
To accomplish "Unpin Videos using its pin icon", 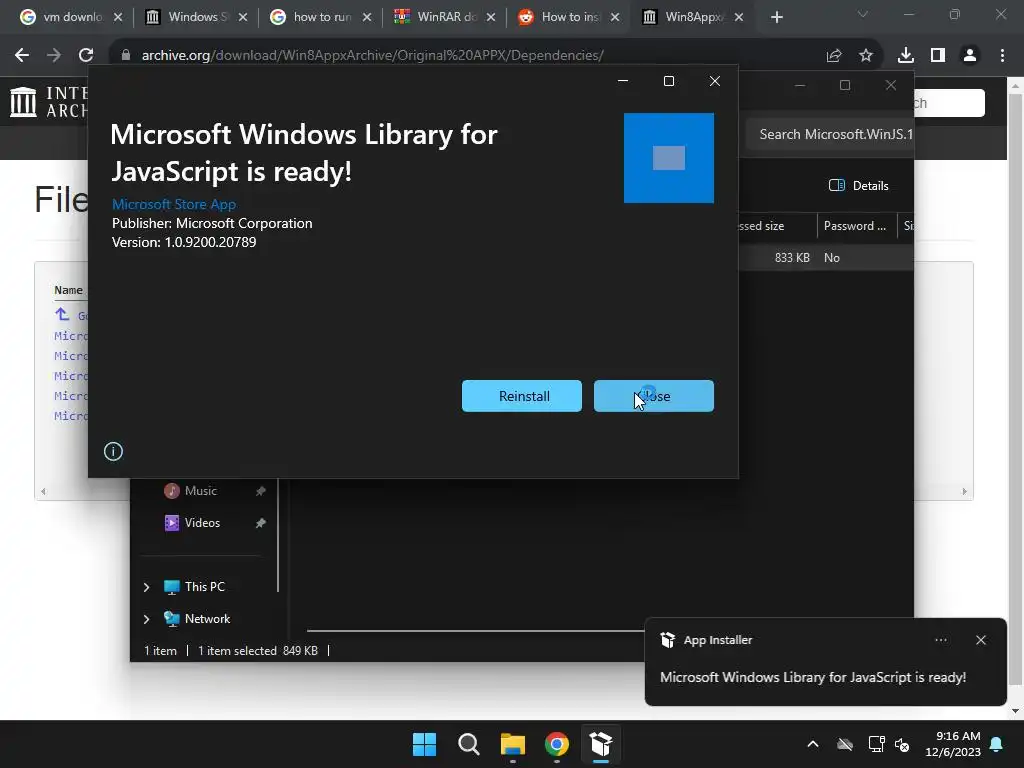I will (x=261, y=522).
